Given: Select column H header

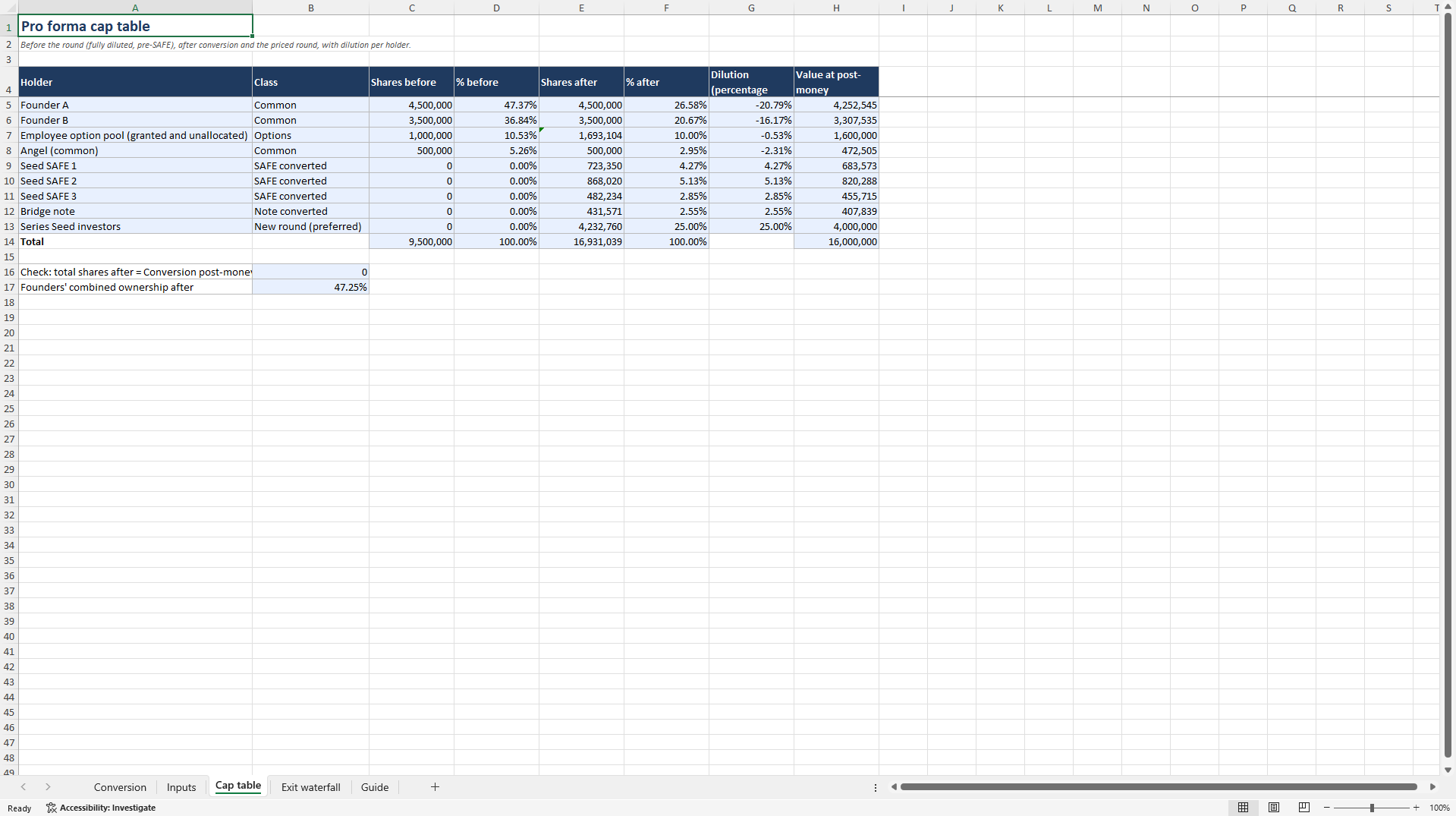Looking at the screenshot, I should coord(836,8).
